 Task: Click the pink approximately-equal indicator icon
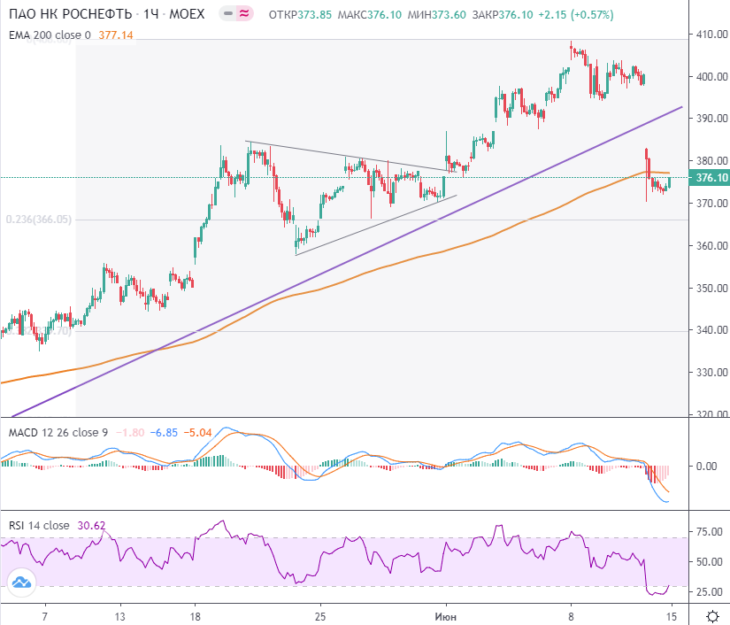click(x=244, y=14)
